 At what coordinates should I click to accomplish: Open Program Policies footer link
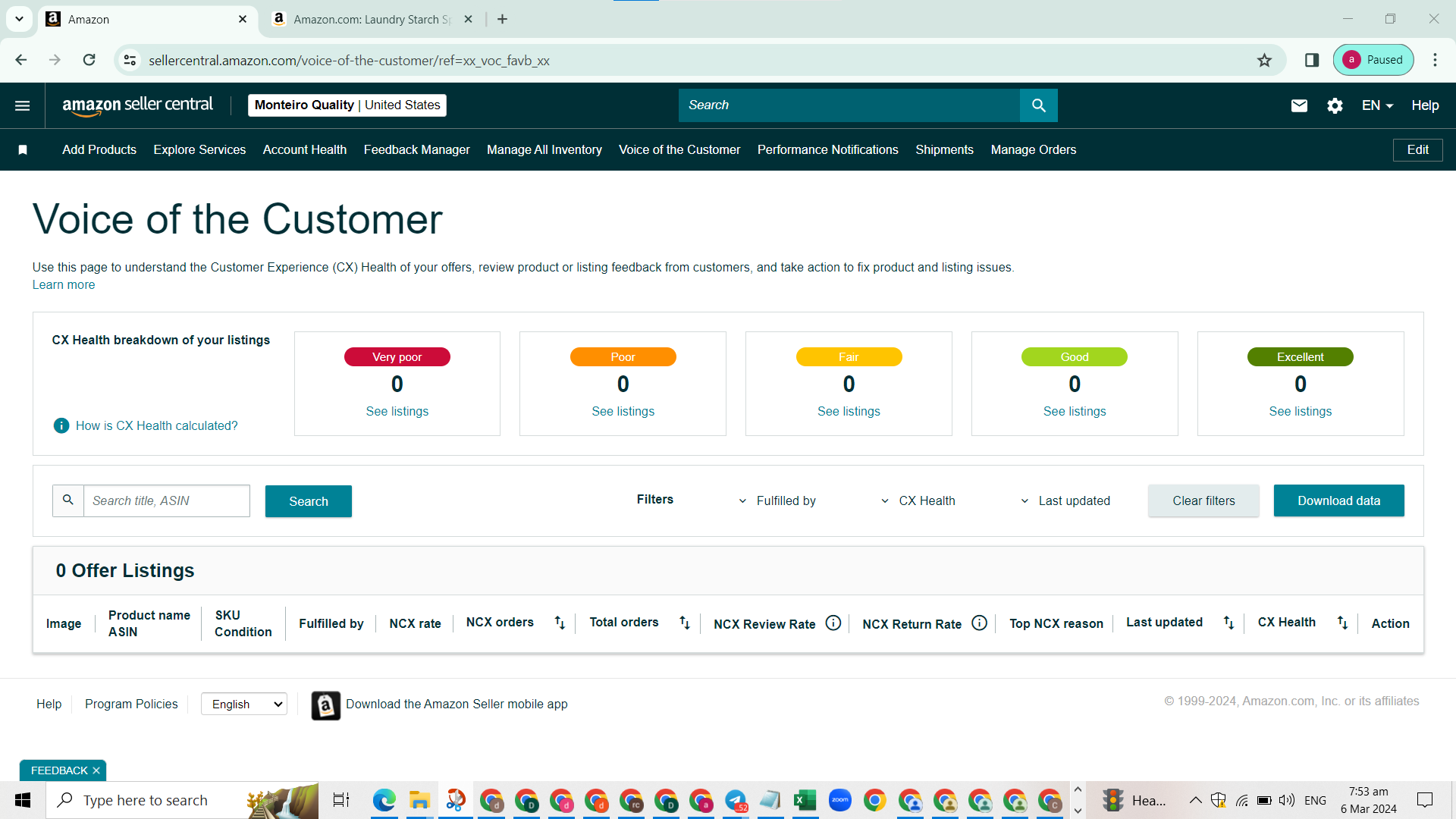[131, 704]
